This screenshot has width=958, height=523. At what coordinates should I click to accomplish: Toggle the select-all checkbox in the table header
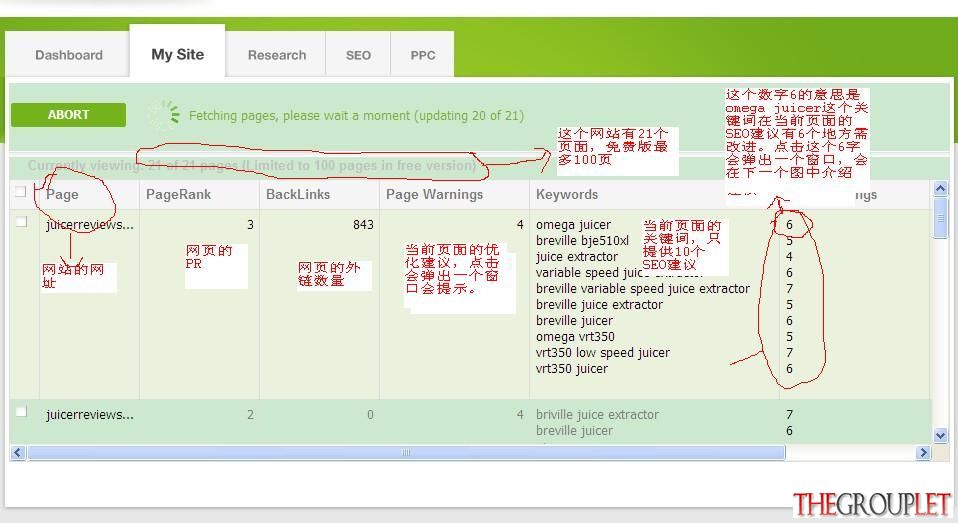coord(21,192)
